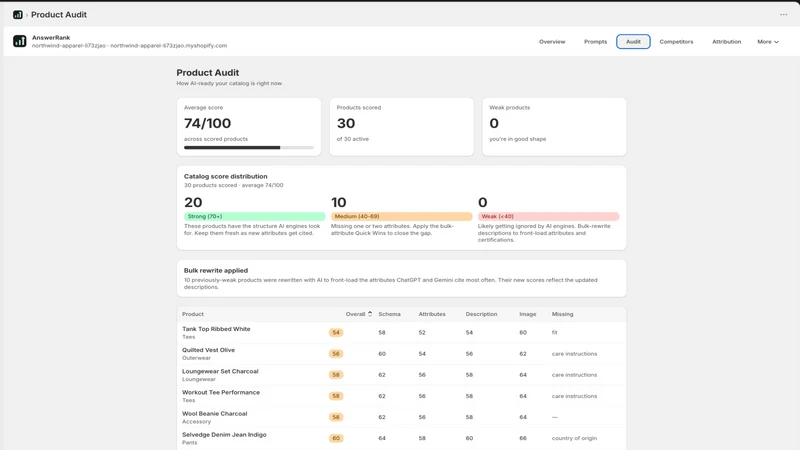Click the orange Medium (40-69) bar
Screen dimensions: 800x450
(x=402, y=216)
